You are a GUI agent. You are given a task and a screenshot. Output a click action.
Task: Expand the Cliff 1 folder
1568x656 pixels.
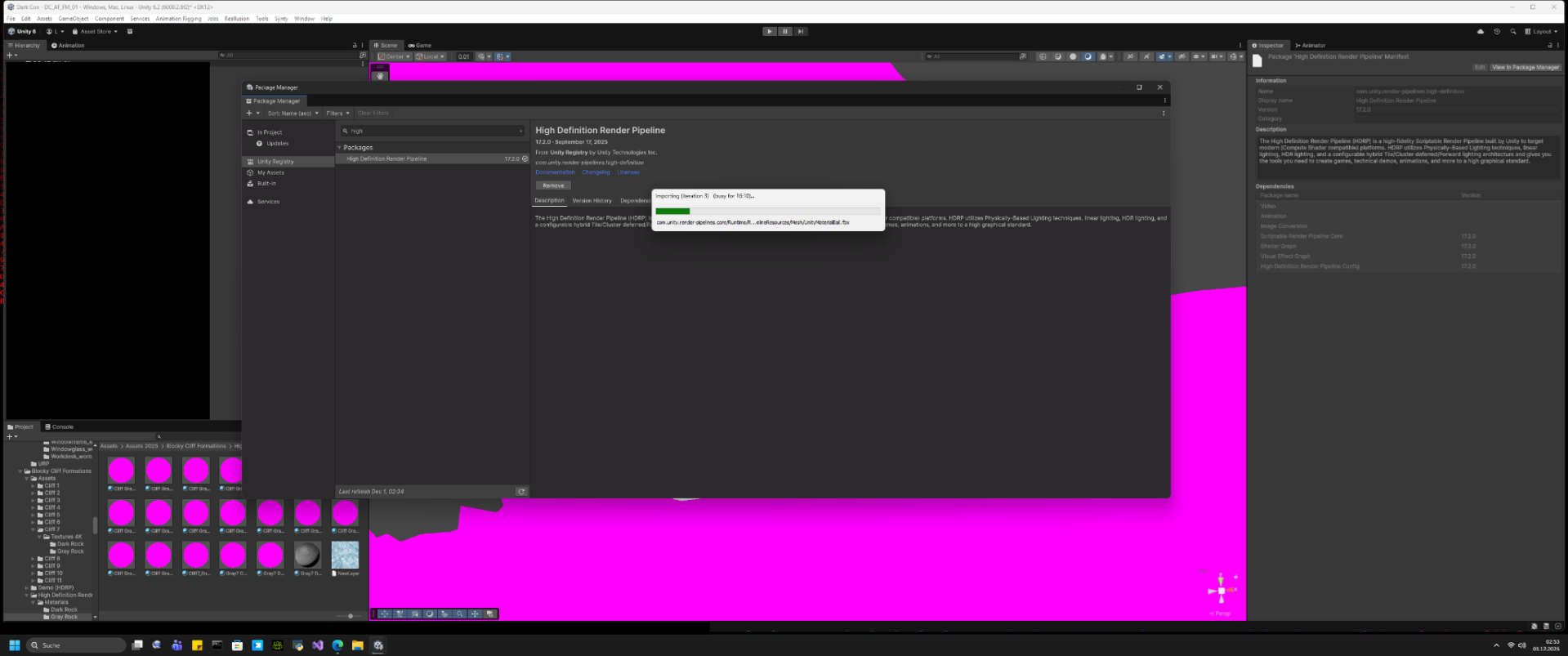coord(34,485)
